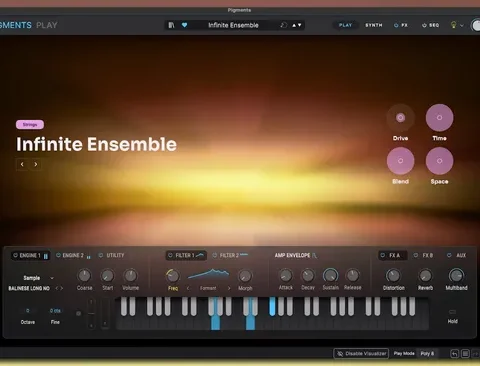This screenshot has width=480, height=366.
Task: Click the lightbulb tips icon
Action: coord(453,25)
